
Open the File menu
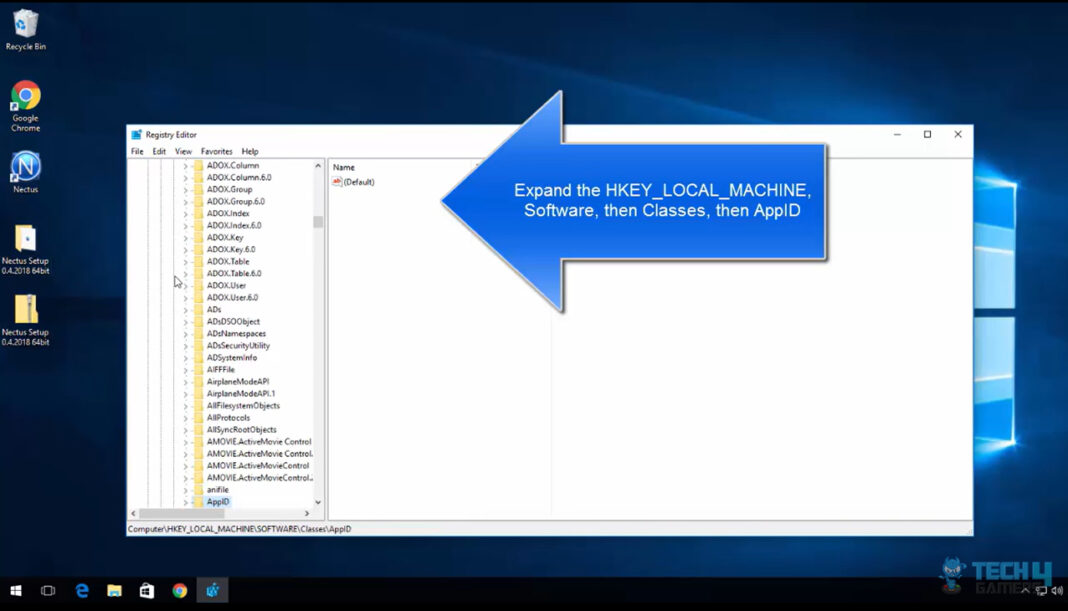[x=137, y=151]
